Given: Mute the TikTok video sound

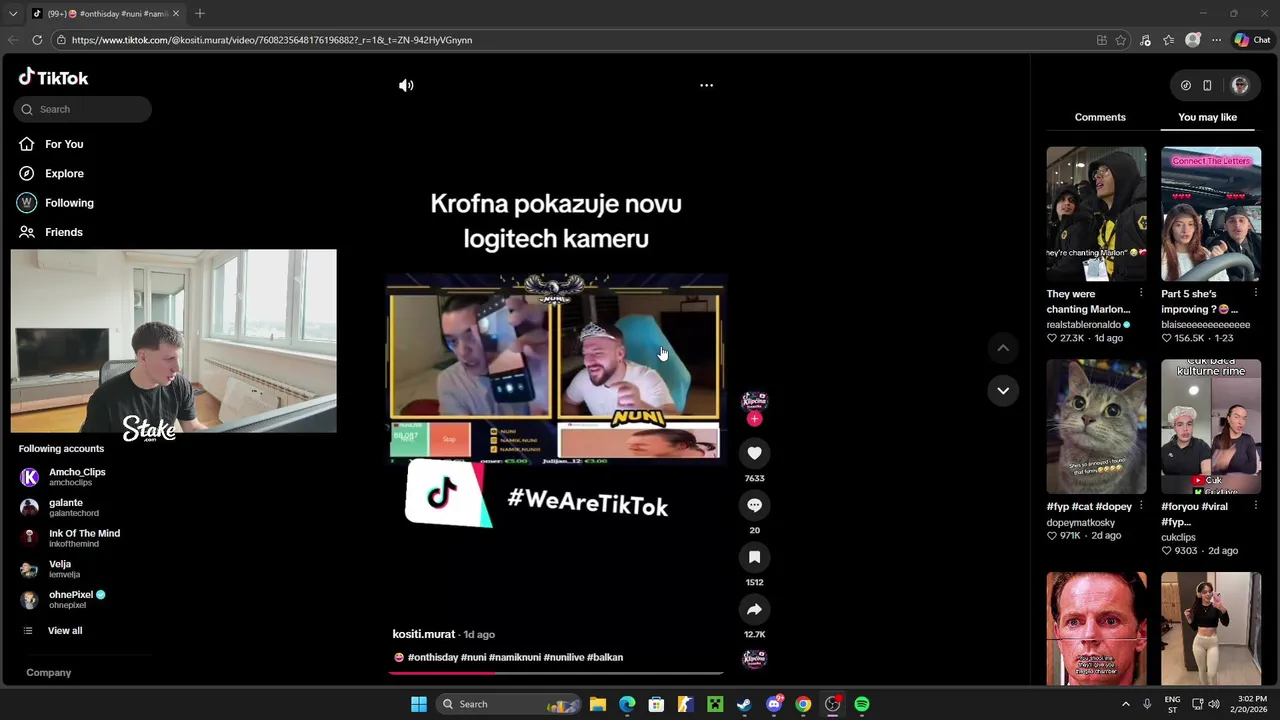Looking at the screenshot, I should coord(406,85).
